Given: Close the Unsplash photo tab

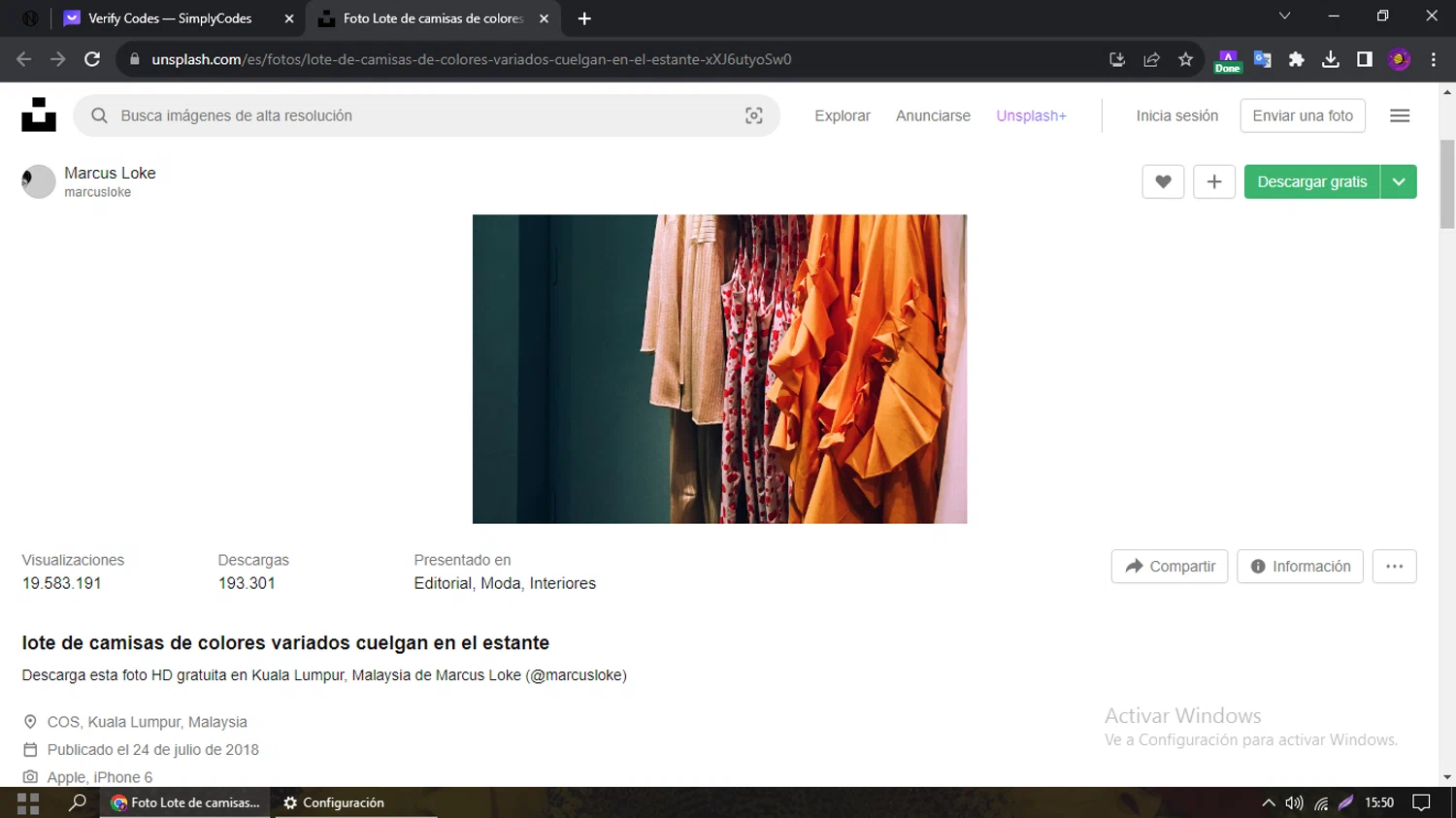Looking at the screenshot, I should (x=544, y=18).
